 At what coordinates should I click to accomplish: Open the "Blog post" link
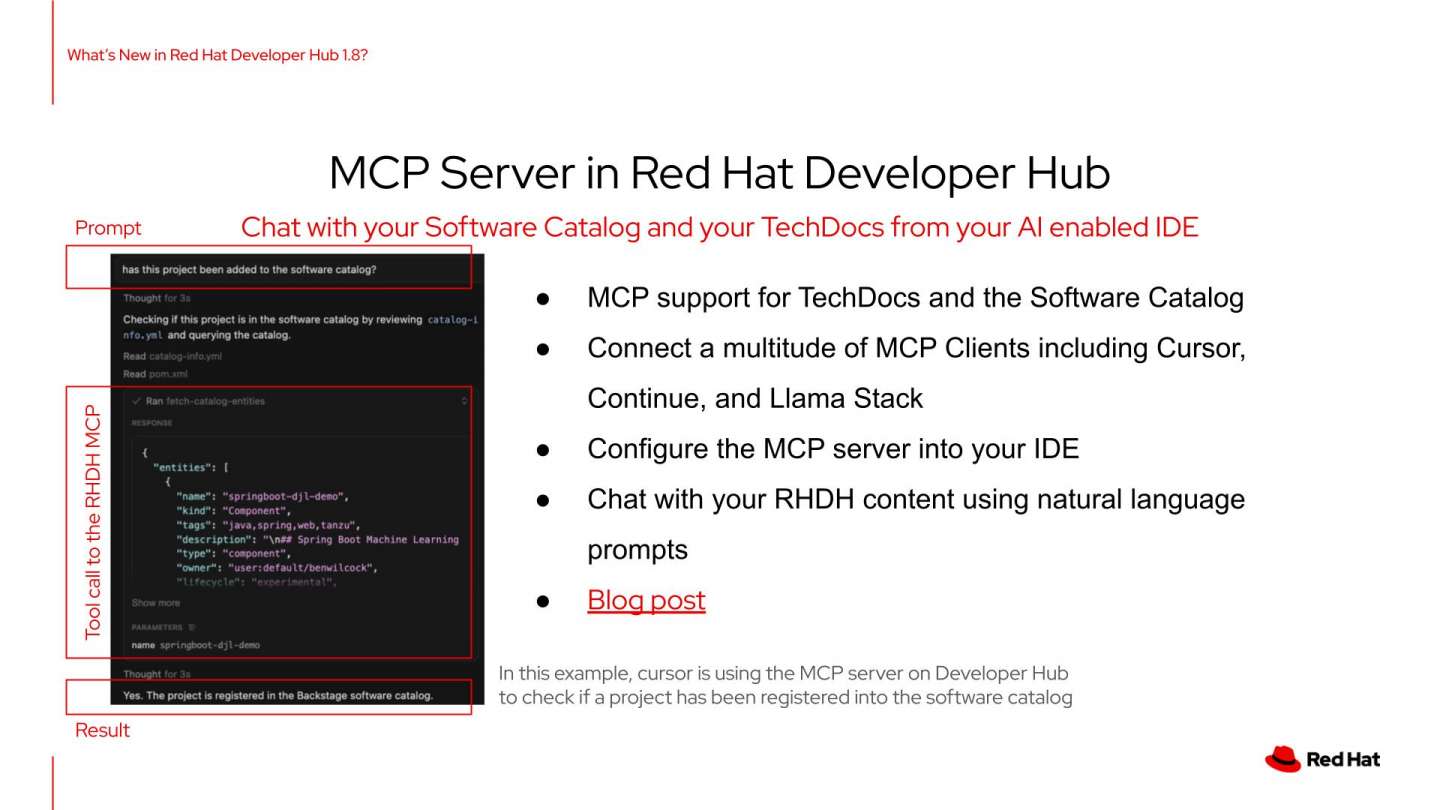click(x=646, y=600)
